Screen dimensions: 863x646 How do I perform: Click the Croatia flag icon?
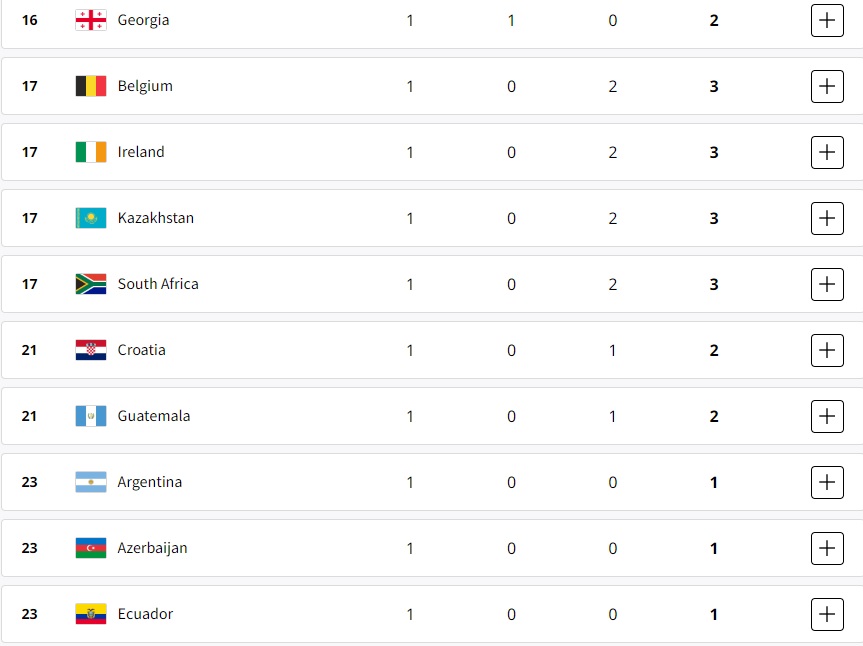[x=91, y=351]
